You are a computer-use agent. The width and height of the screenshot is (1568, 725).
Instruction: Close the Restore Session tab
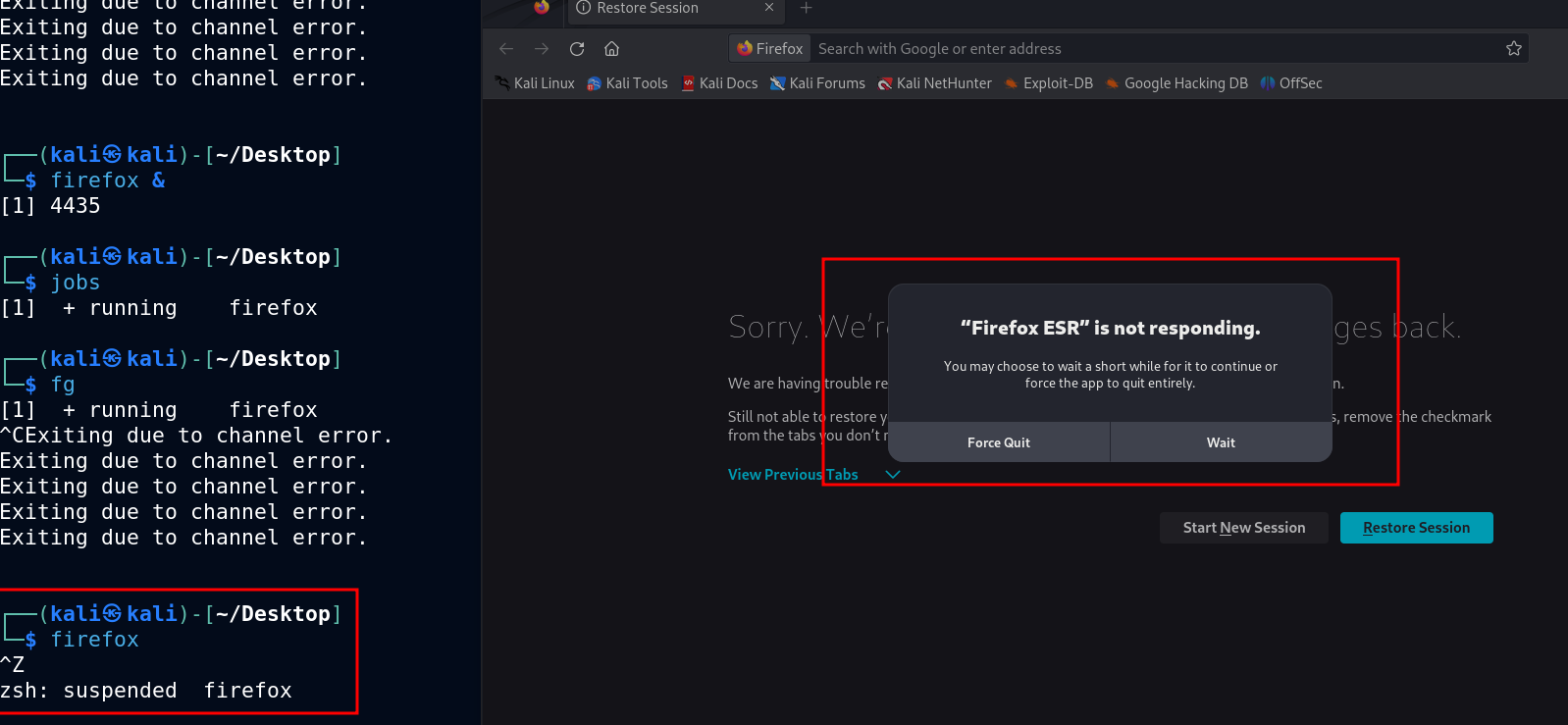pyautogui.click(x=769, y=8)
